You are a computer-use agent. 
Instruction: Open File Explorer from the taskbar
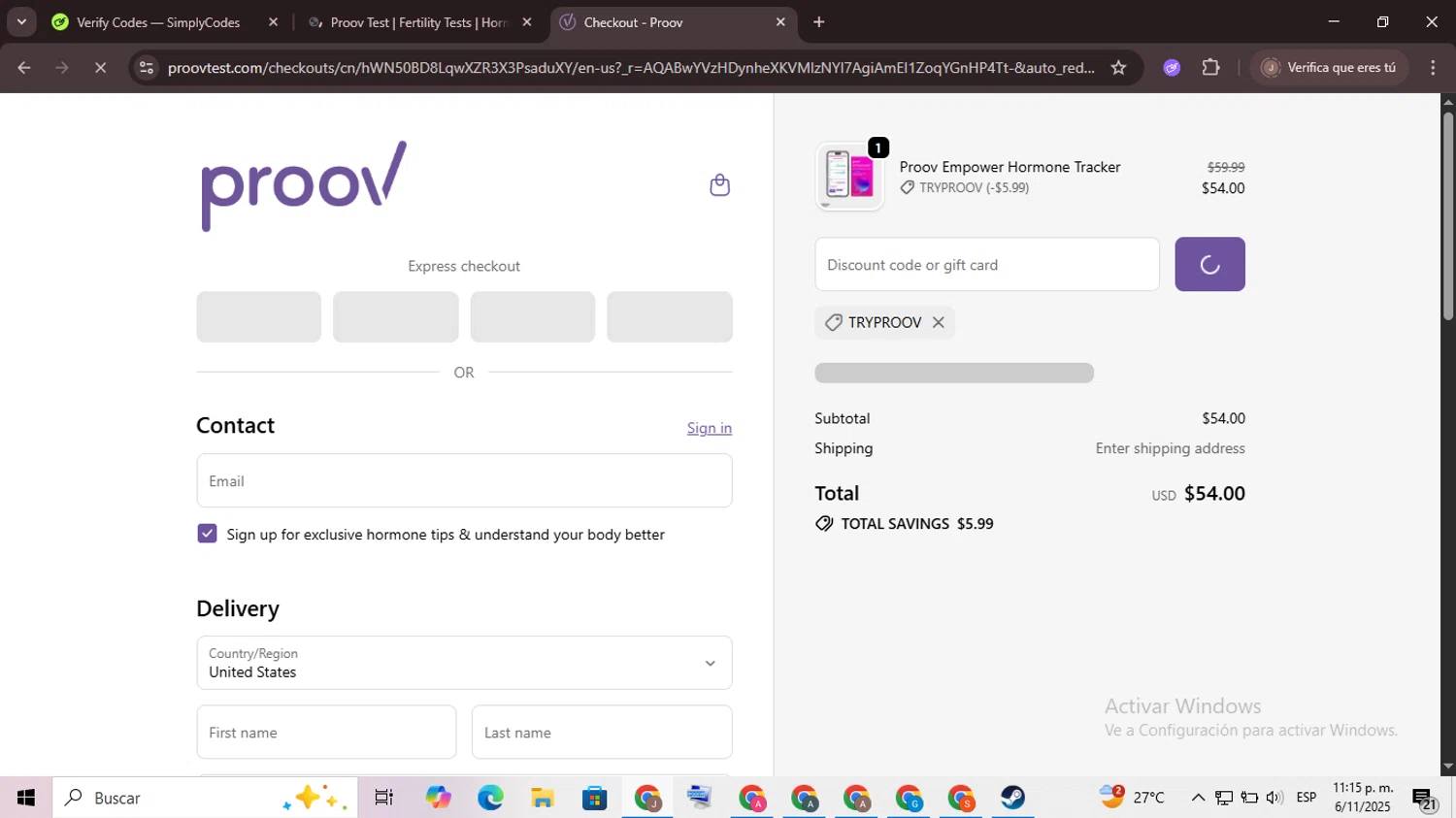click(x=543, y=798)
